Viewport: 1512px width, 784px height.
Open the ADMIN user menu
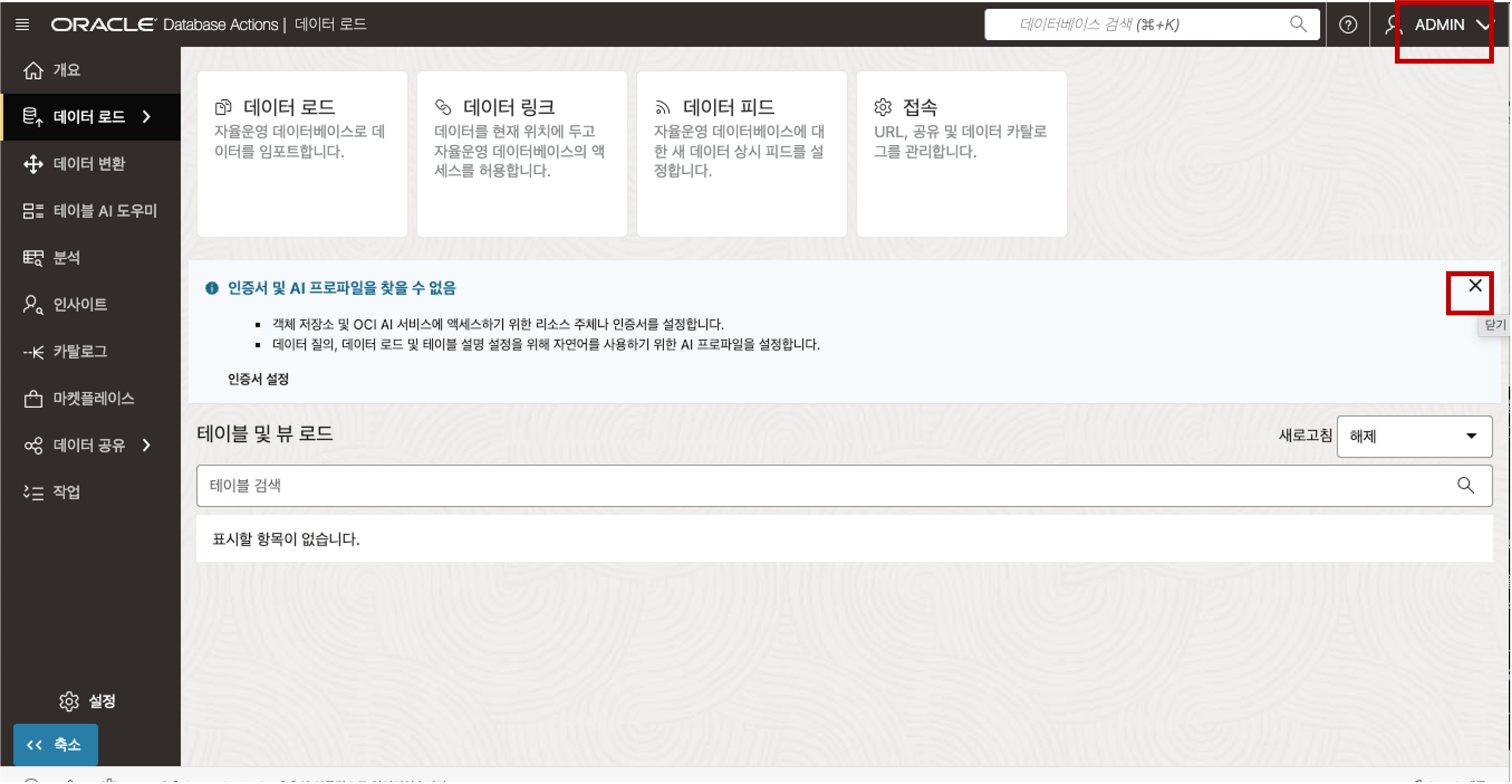coord(1444,25)
